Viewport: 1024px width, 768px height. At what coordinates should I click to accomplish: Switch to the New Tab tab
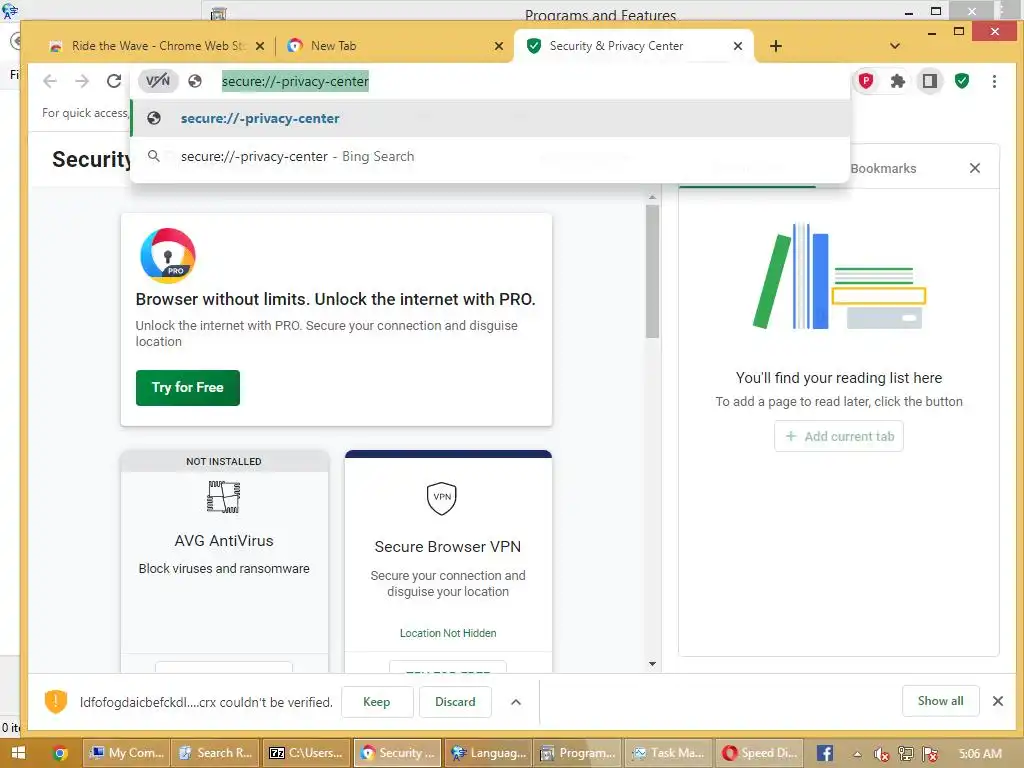[394, 46]
